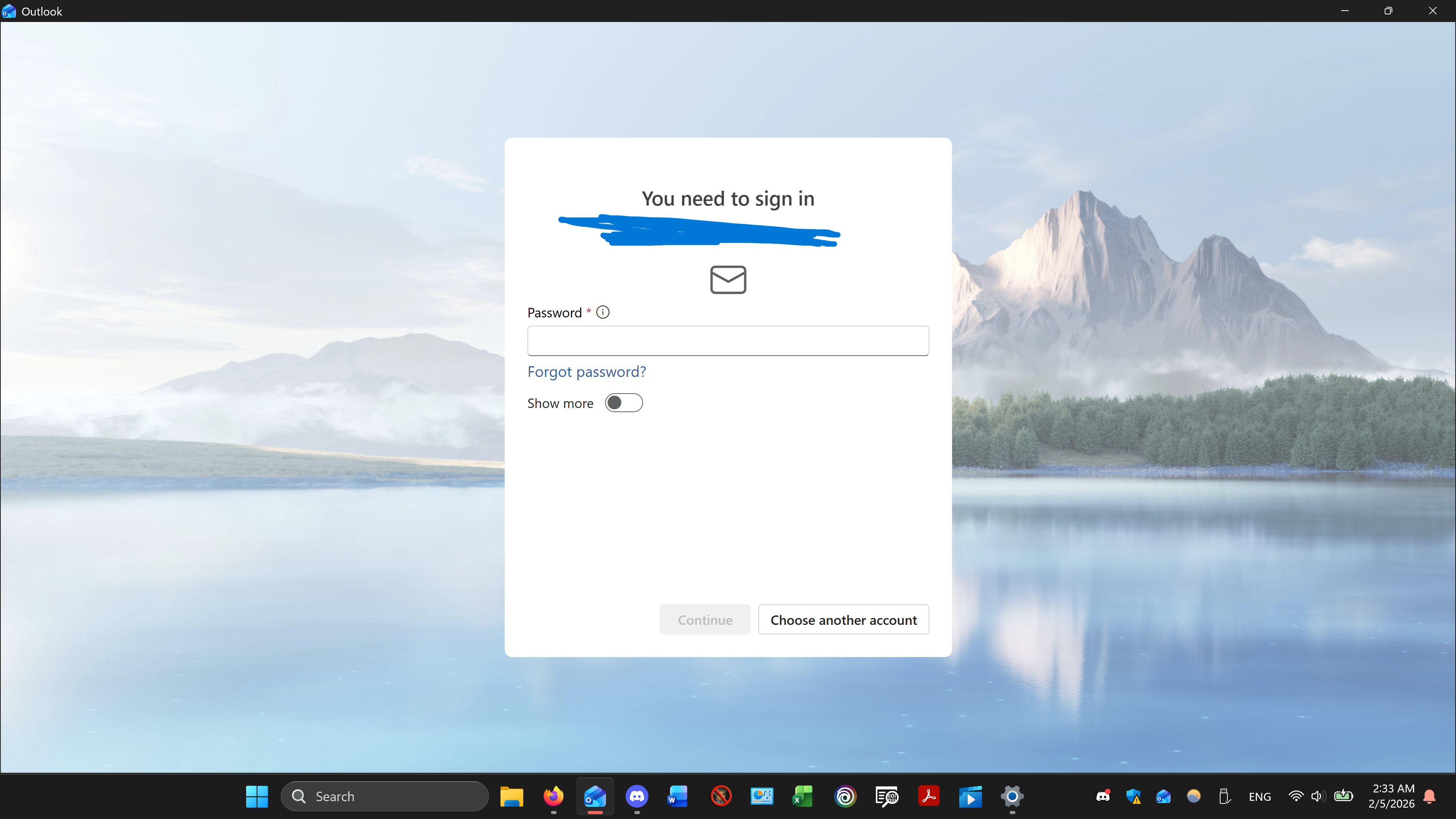Launch Ubisoft Connect from the taskbar

pos(845,796)
